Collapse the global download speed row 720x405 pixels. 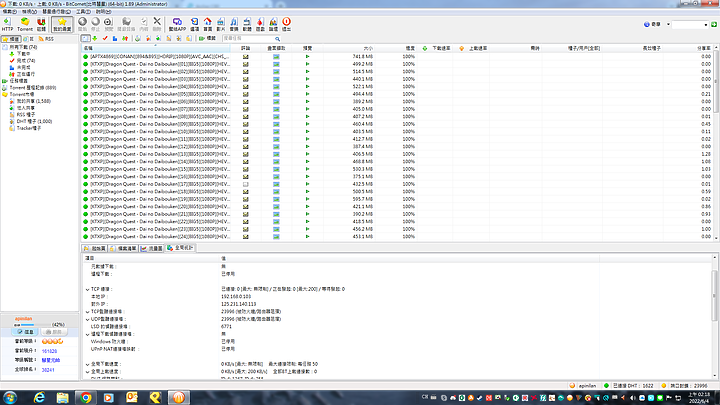[x=87, y=364]
